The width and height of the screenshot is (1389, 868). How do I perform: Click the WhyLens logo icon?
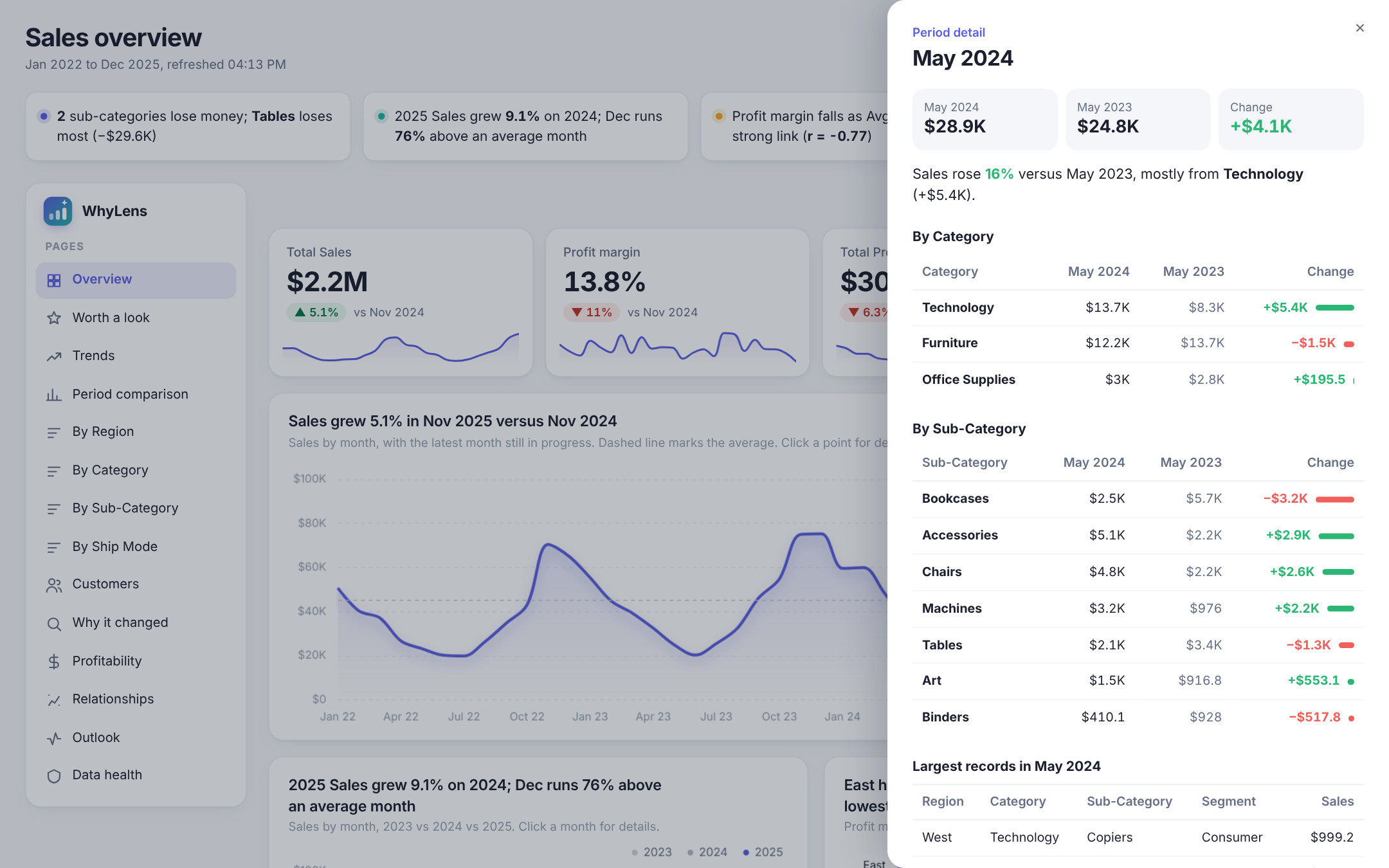click(x=58, y=211)
